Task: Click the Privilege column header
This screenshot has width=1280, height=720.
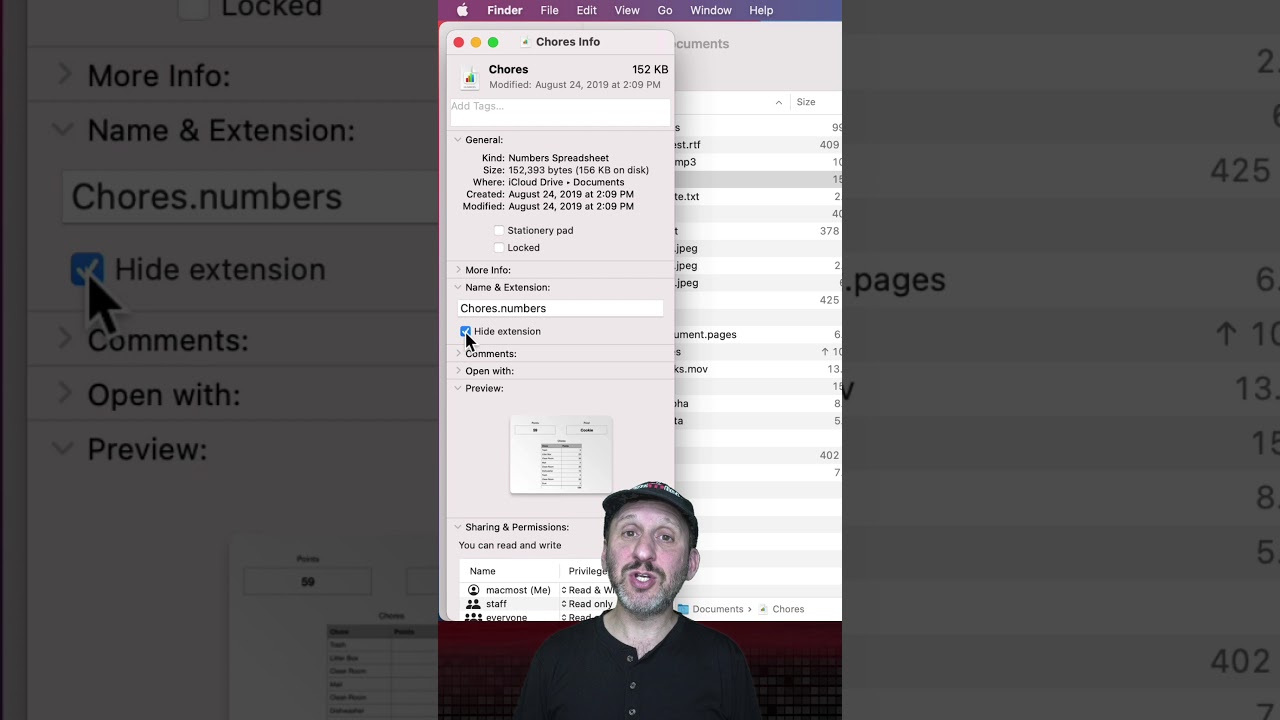Action: 587,571
